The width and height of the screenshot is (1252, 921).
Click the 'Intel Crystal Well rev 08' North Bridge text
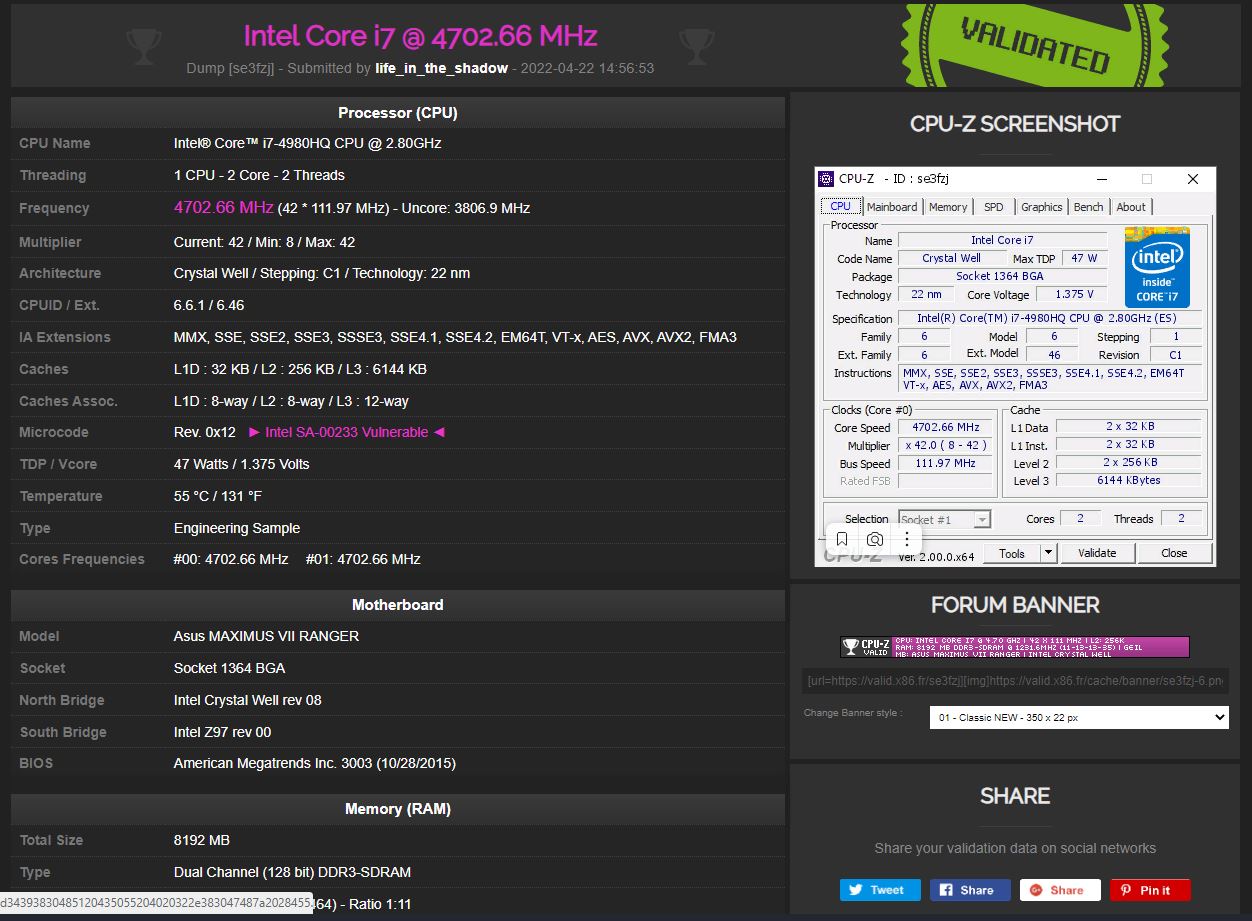pyautogui.click(x=248, y=700)
